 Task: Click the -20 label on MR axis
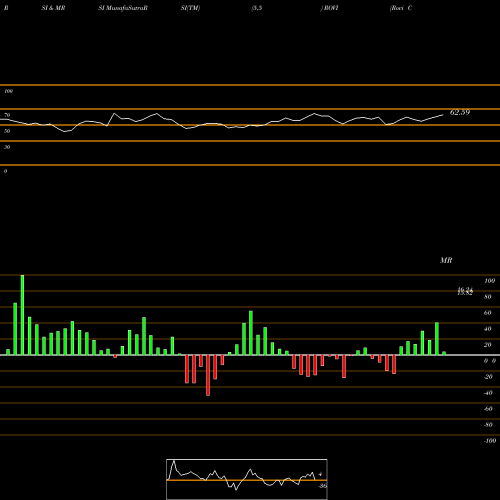point(488,377)
